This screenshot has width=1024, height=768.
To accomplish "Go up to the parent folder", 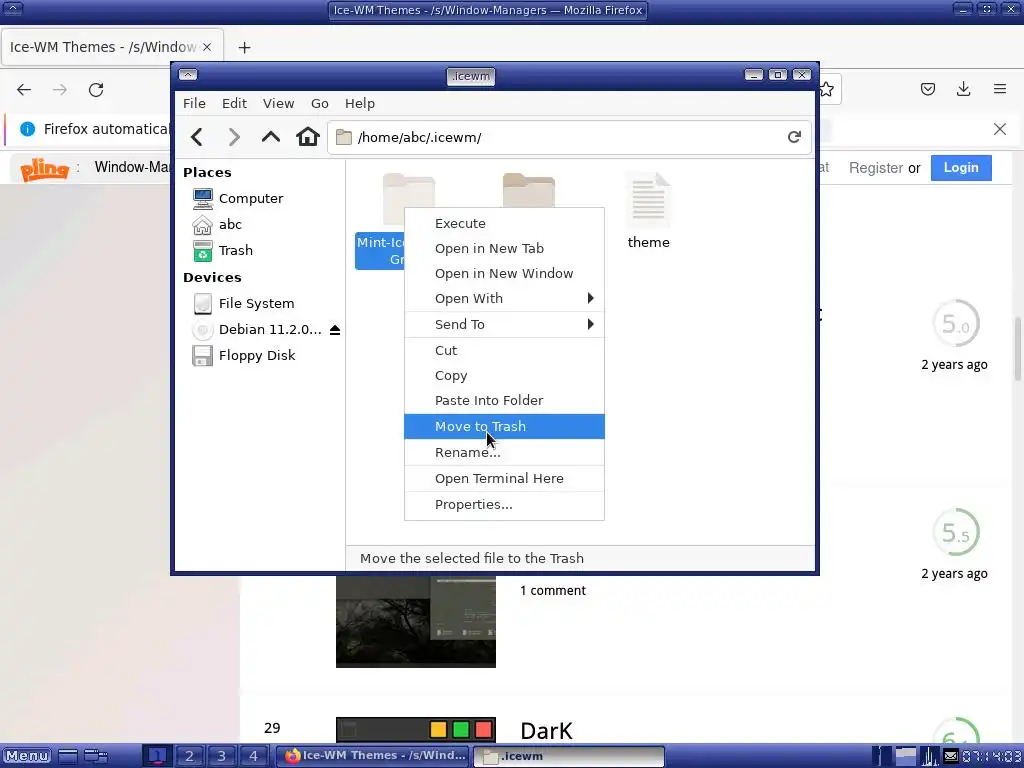I will (270, 137).
